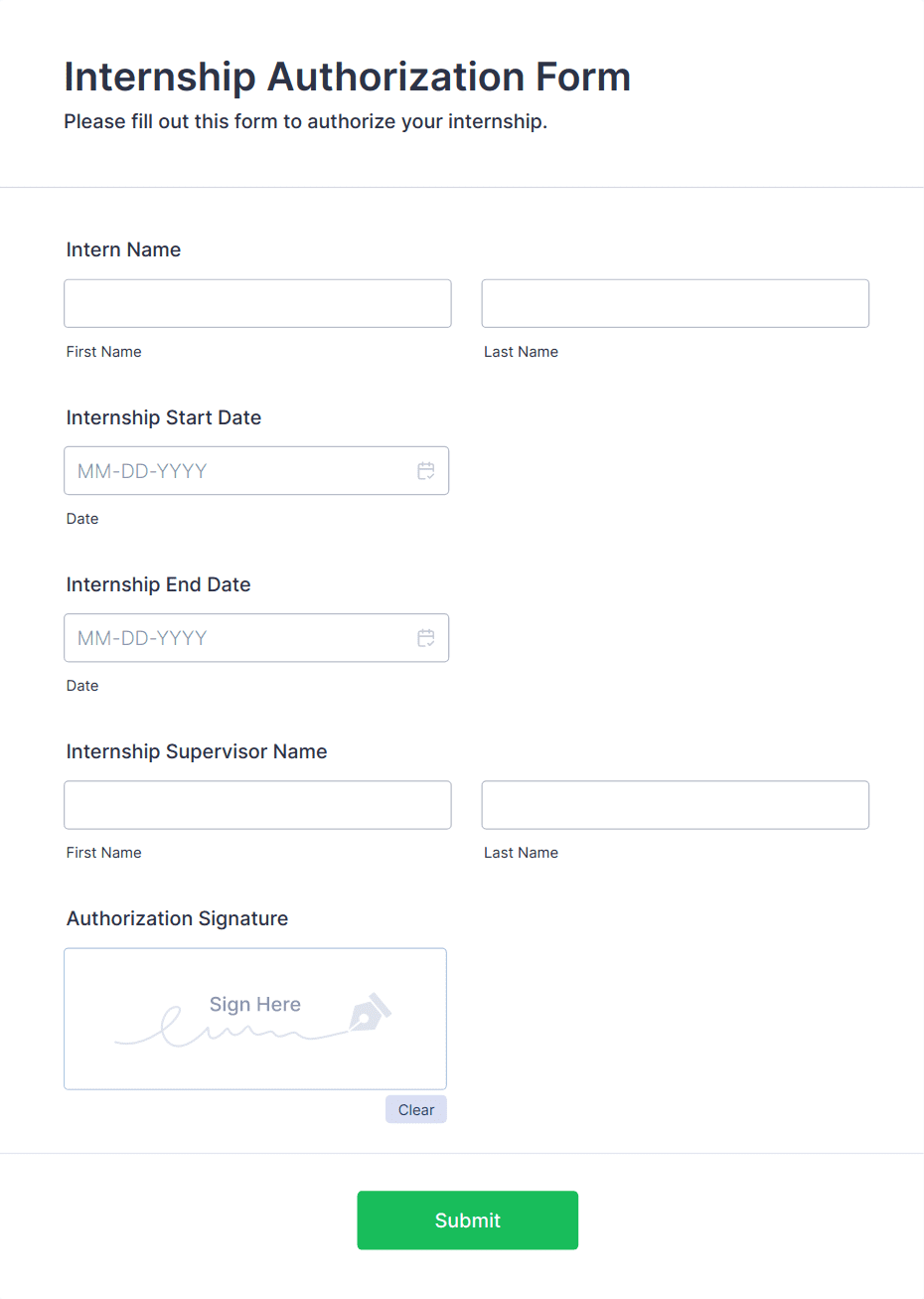The image size is (924, 1299).
Task: Select the Supervisor First Name field
Action: (x=257, y=805)
